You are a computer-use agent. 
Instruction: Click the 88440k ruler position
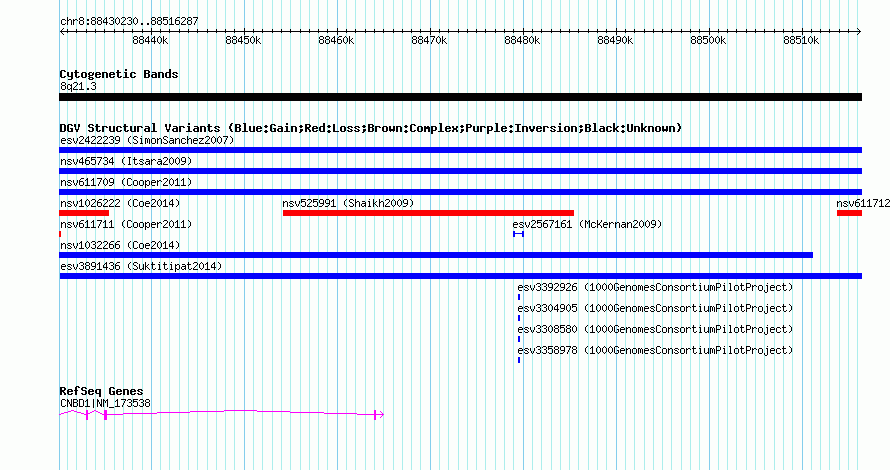150,40
